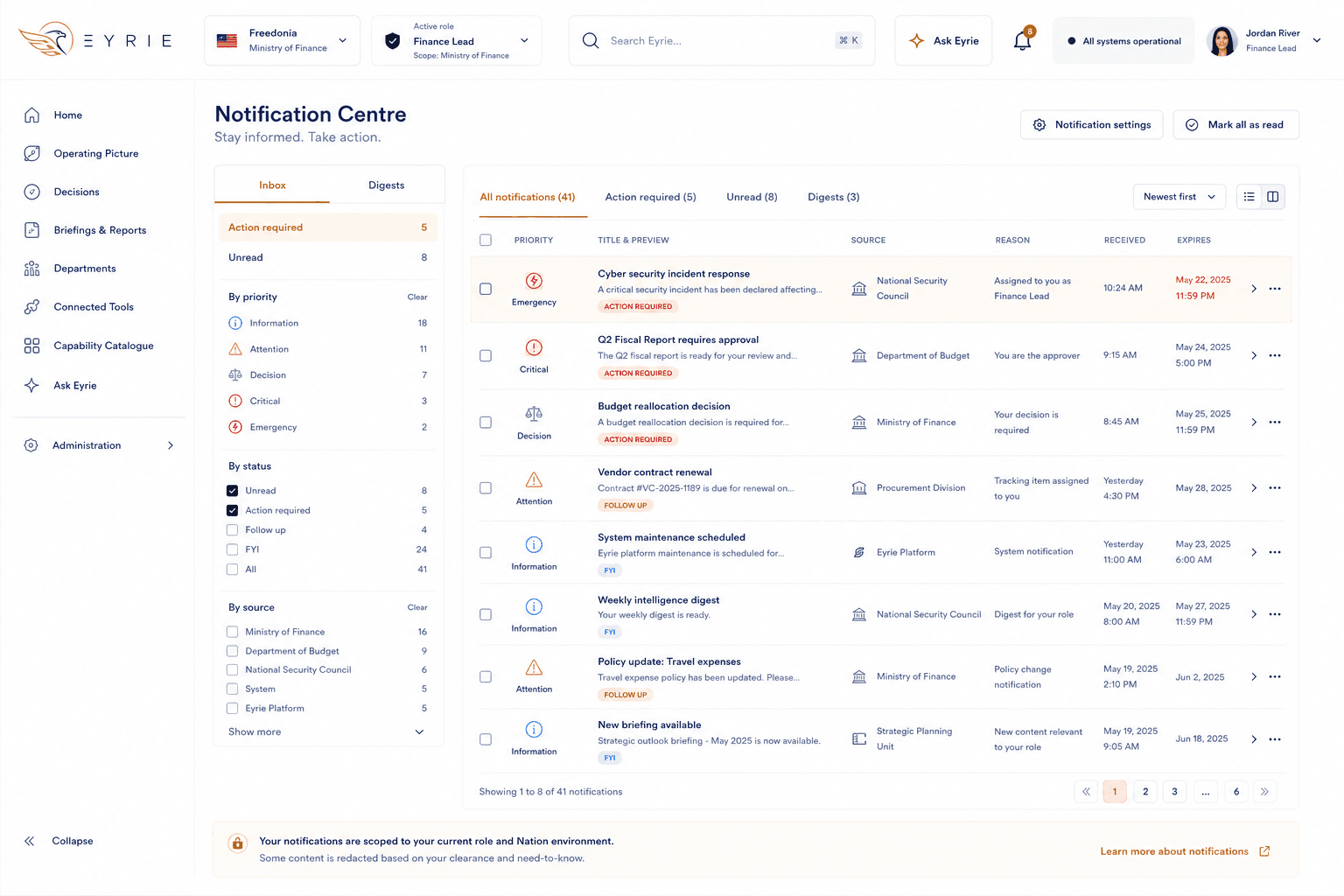Viewport: 1344px width, 896px height.
Task: Select Action required inbox filter
Action: pos(327,227)
